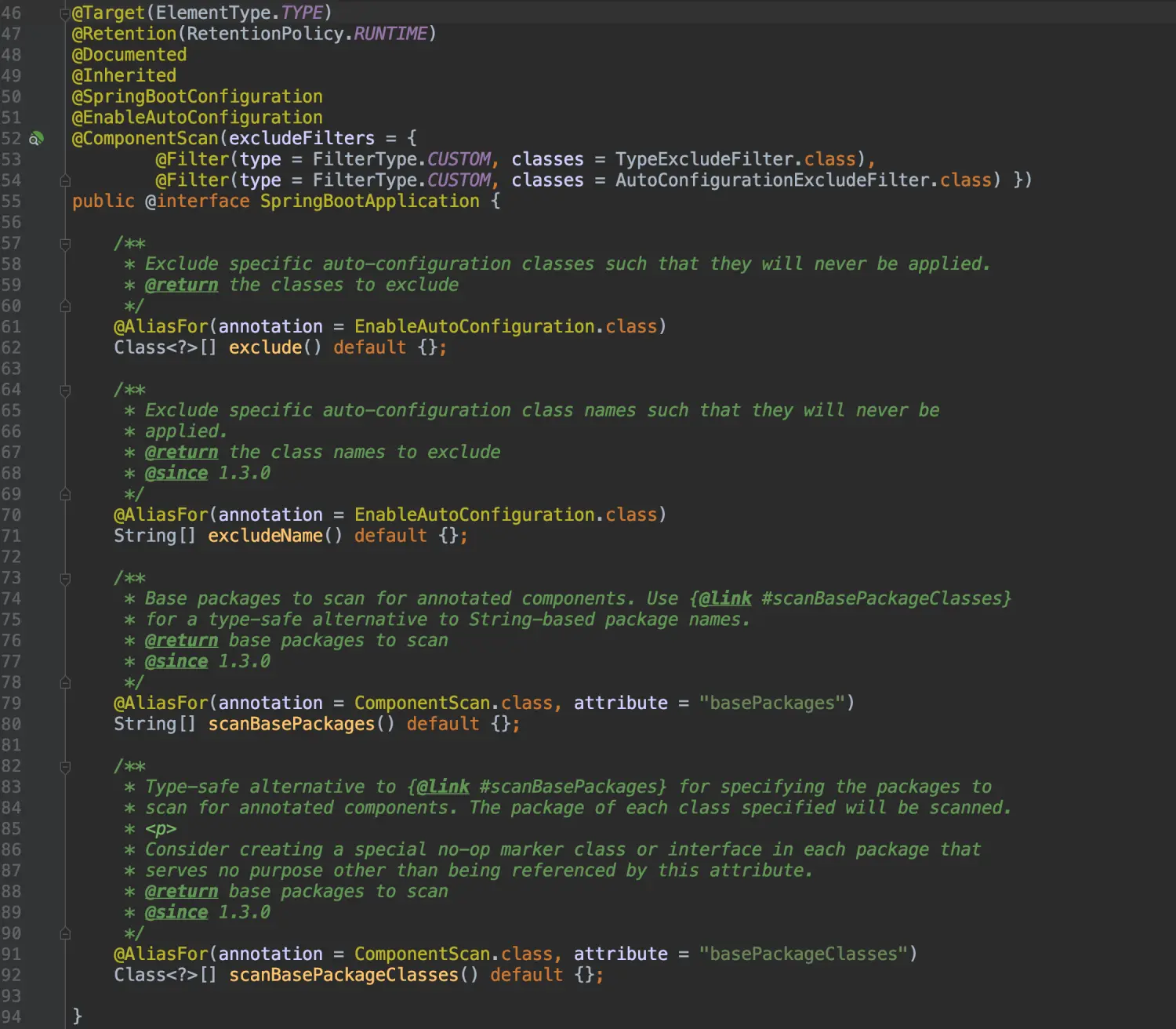Fold the Javadoc comment beginning at line 64
Image resolution: width=1176 pixels, height=1029 pixels.
65,390
